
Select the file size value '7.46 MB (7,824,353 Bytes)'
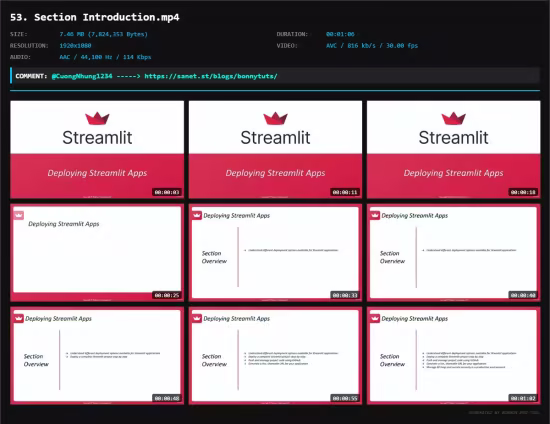(x=103, y=34)
